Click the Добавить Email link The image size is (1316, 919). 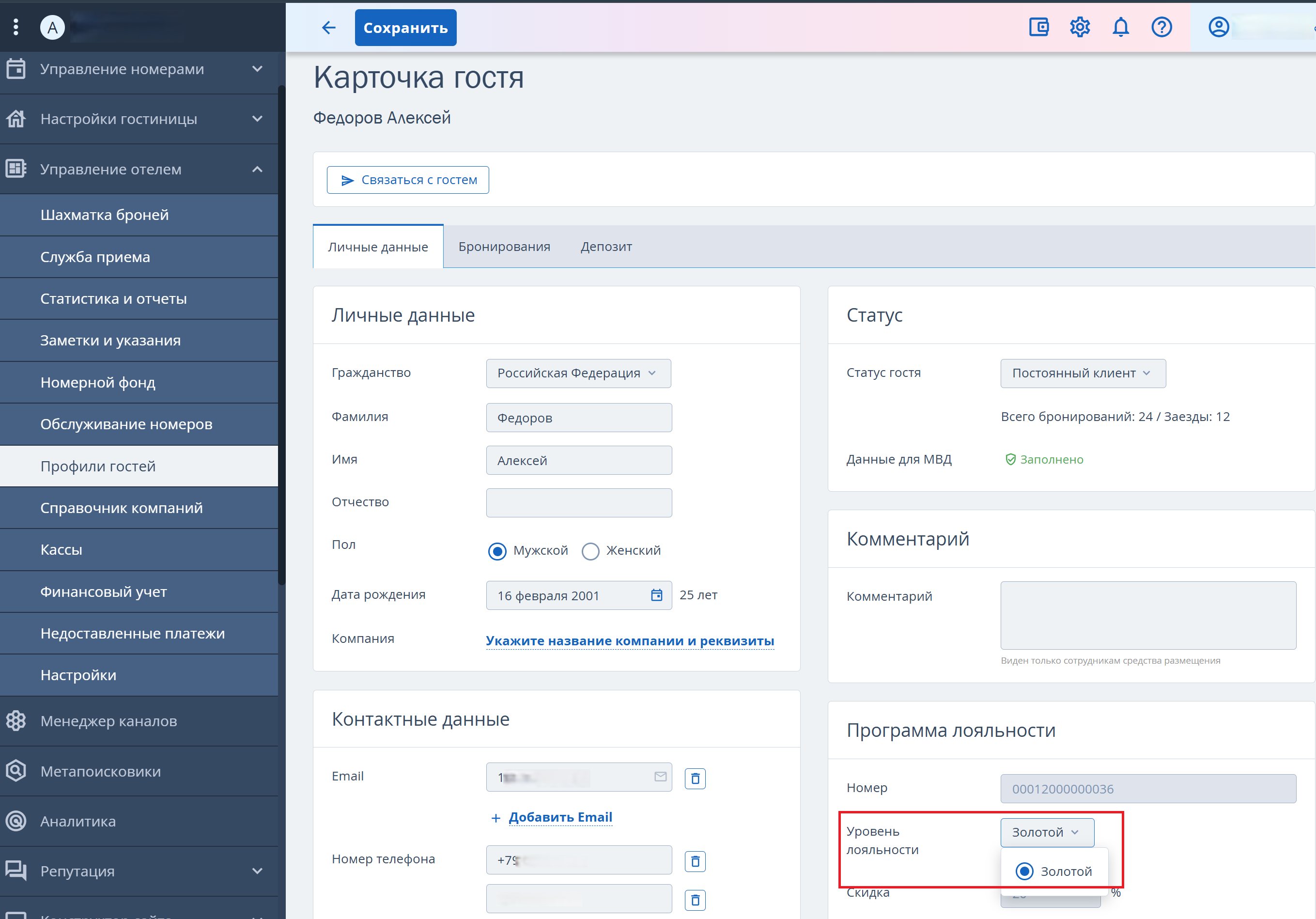tap(559, 817)
